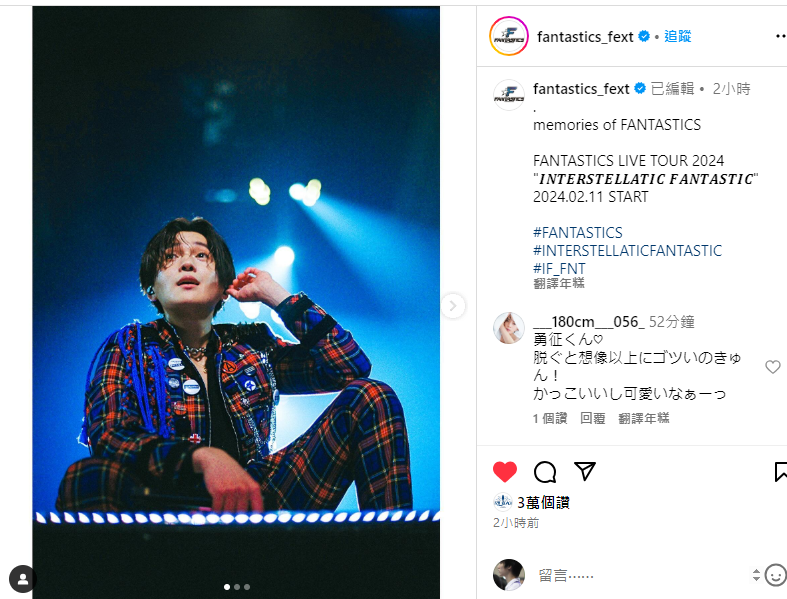Follow fantastics_fext via the 追蹤 link
787x599 pixels.
point(678,36)
